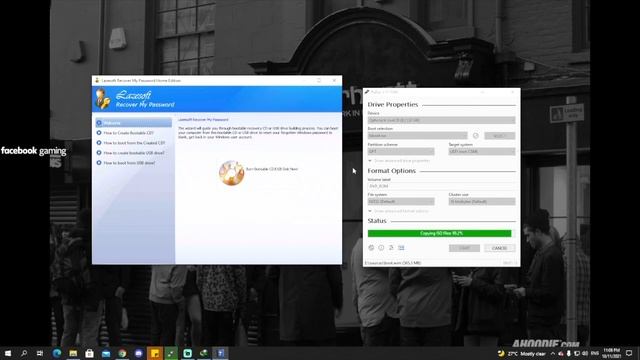
Task: Open Discord from taskbar
Action: pos(138,353)
